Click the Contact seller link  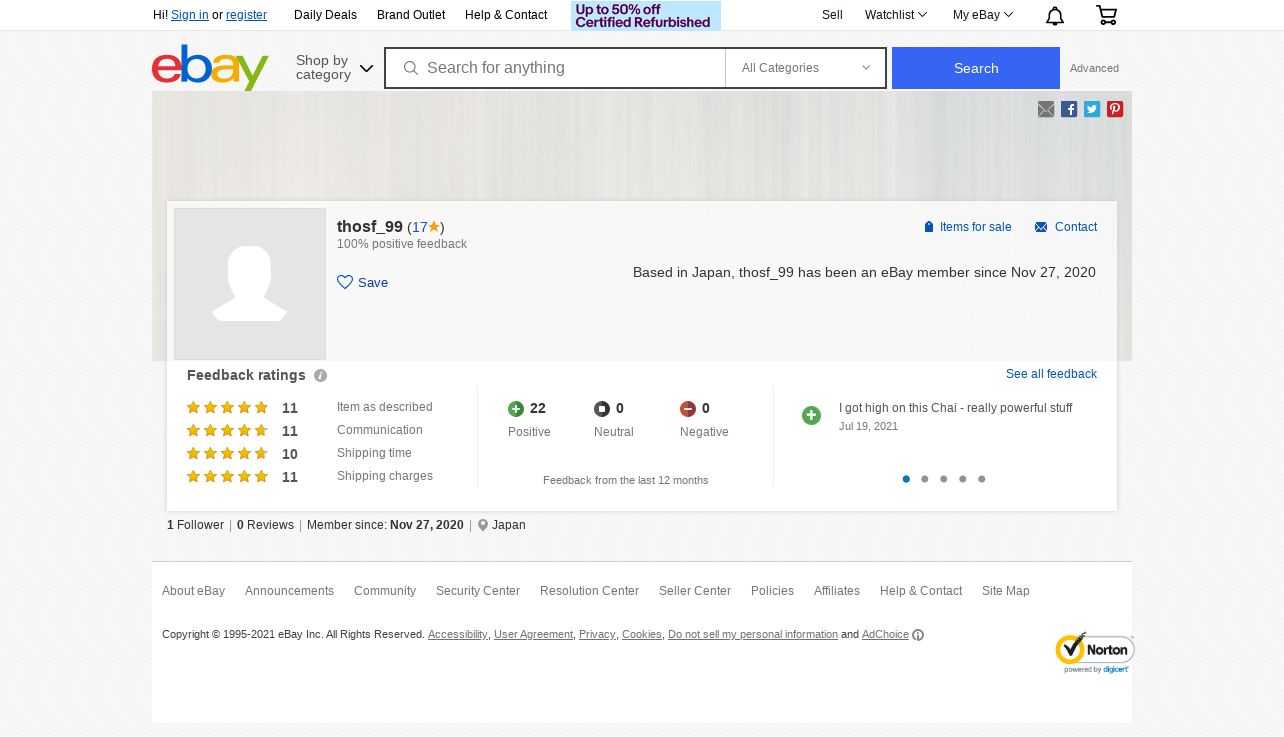1066,227
